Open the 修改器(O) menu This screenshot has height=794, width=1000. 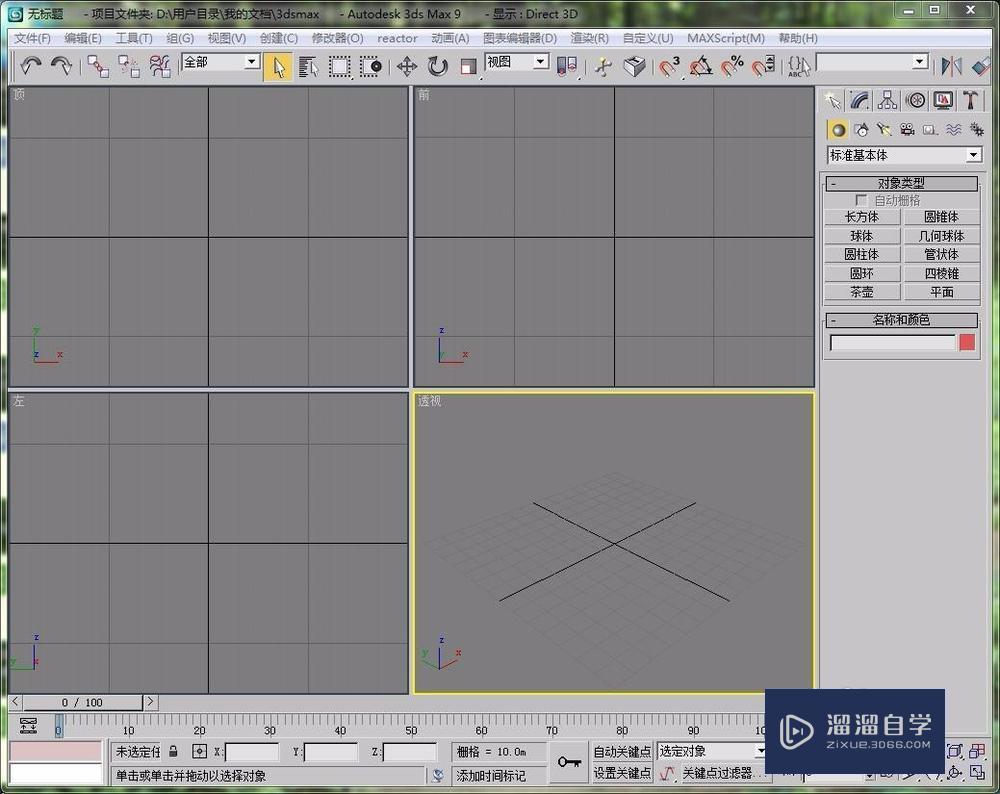[337, 38]
